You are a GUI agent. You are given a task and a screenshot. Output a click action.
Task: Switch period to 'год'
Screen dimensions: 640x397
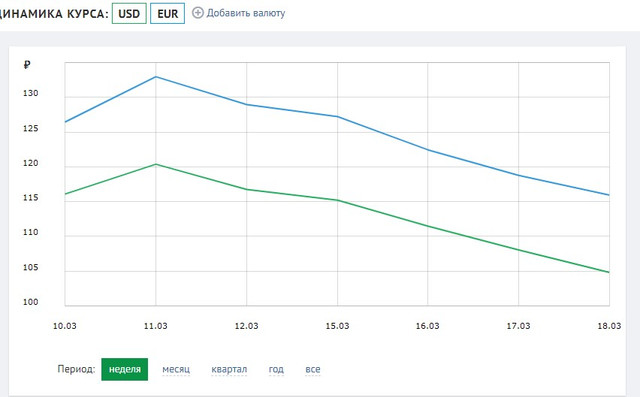276,369
